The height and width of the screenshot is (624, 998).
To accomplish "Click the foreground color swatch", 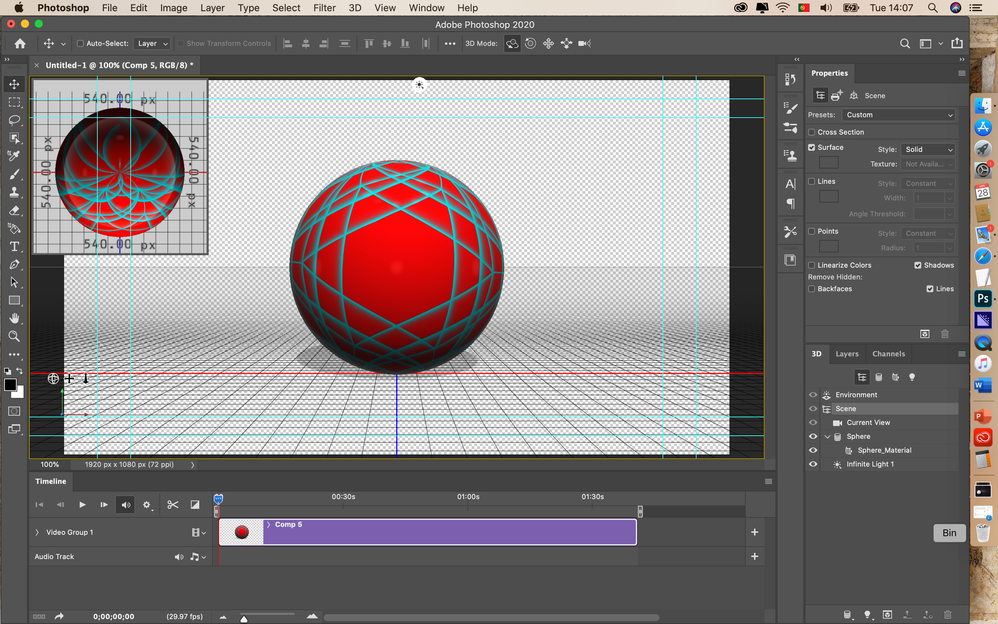I will 10,385.
